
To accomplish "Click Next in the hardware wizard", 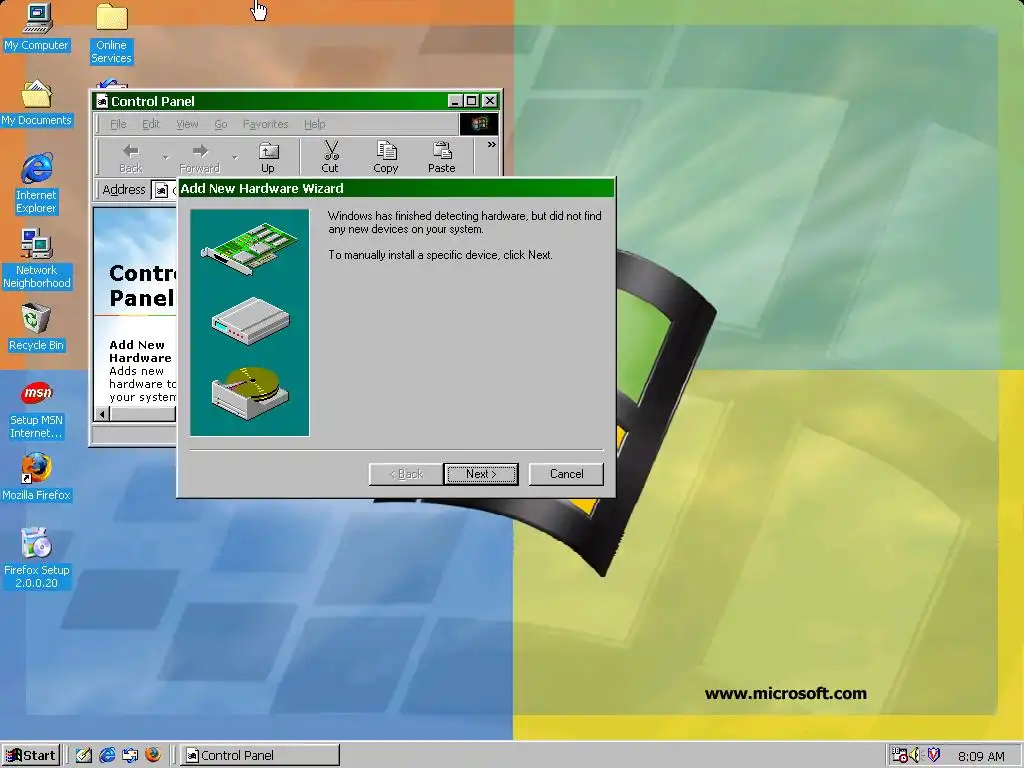I will click(481, 474).
